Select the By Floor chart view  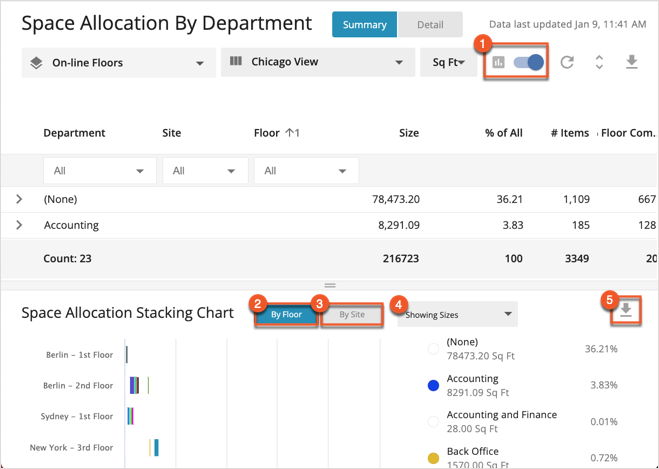coord(286,314)
